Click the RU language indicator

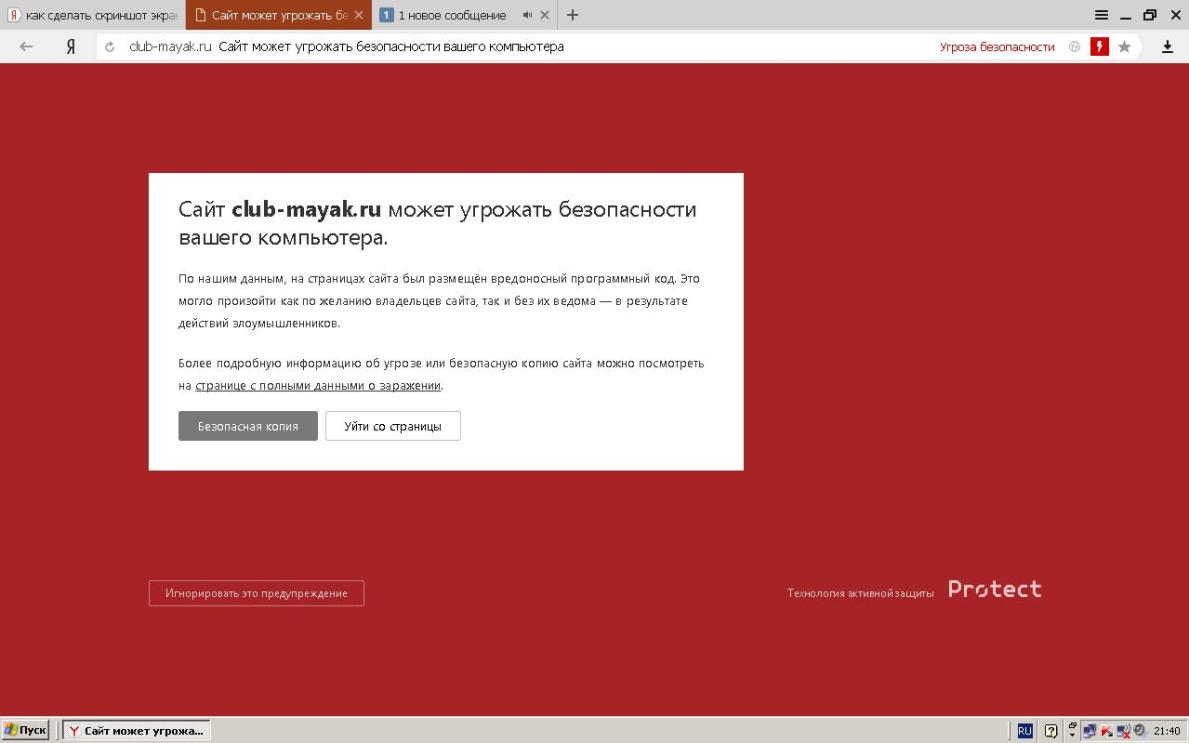pyautogui.click(x=1024, y=731)
